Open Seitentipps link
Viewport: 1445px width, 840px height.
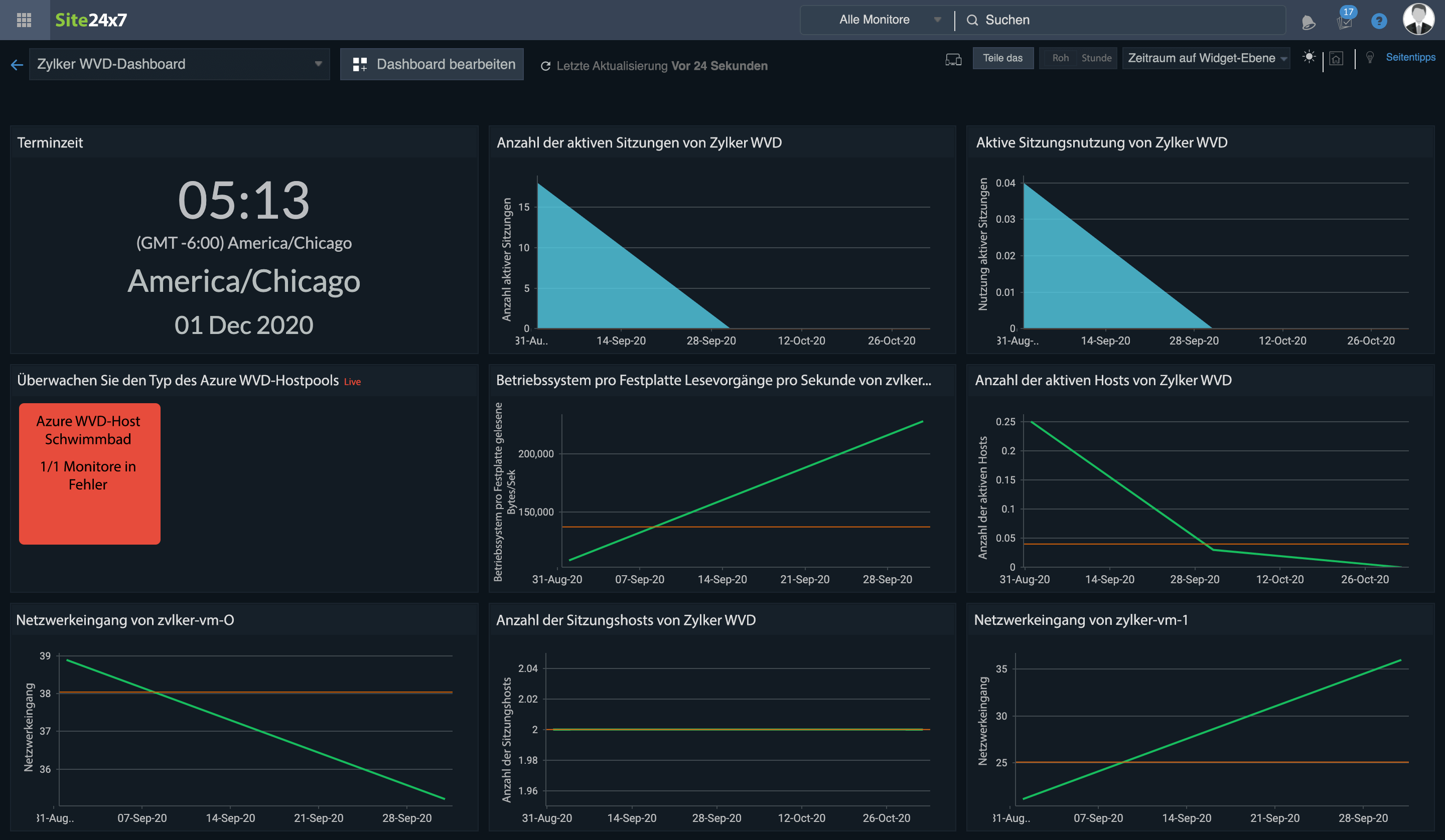[1410, 57]
